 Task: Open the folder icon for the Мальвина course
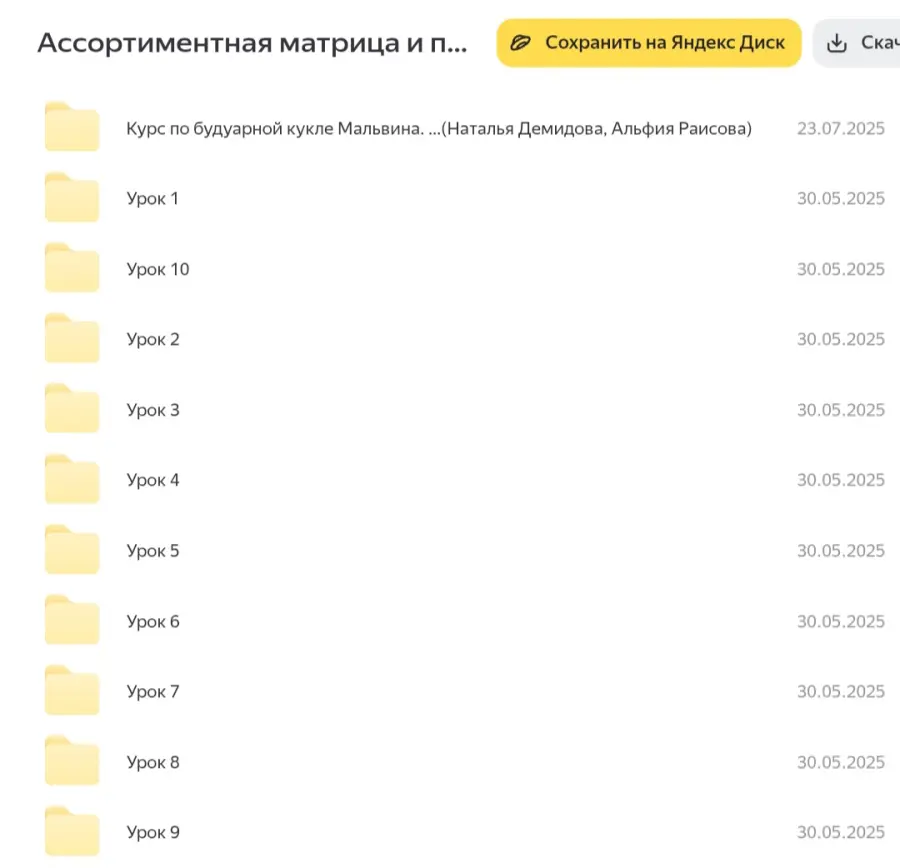pyautogui.click(x=71, y=127)
